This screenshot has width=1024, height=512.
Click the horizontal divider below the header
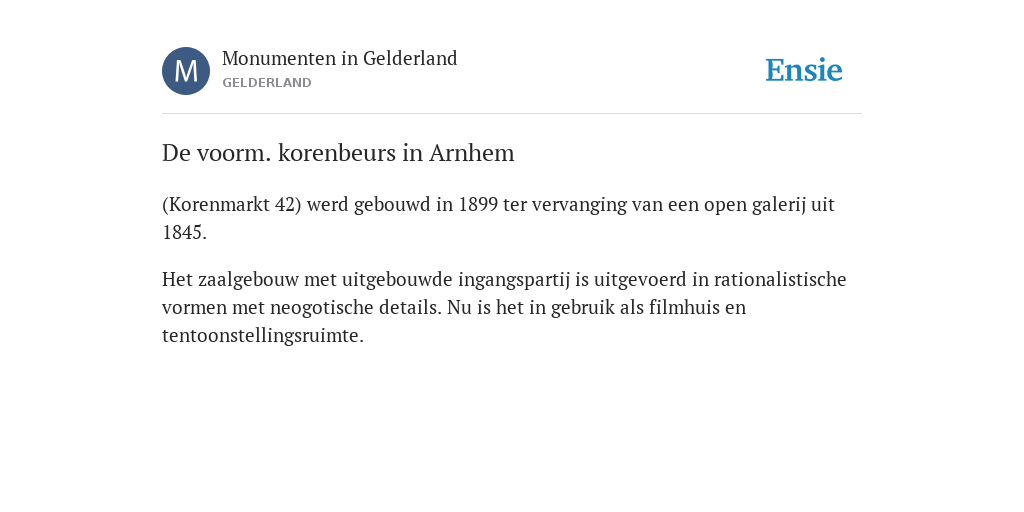click(512, 114)
